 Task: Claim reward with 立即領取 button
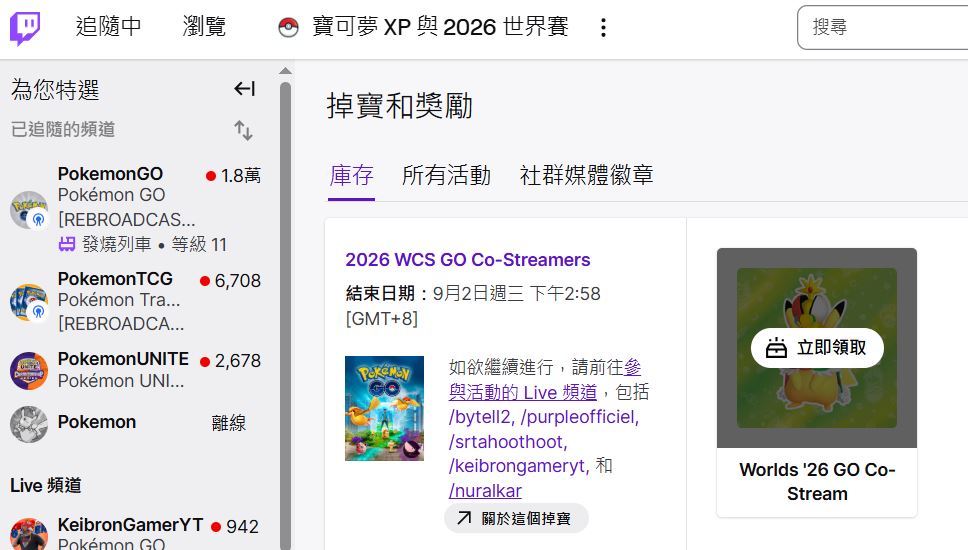pos(817,348)
